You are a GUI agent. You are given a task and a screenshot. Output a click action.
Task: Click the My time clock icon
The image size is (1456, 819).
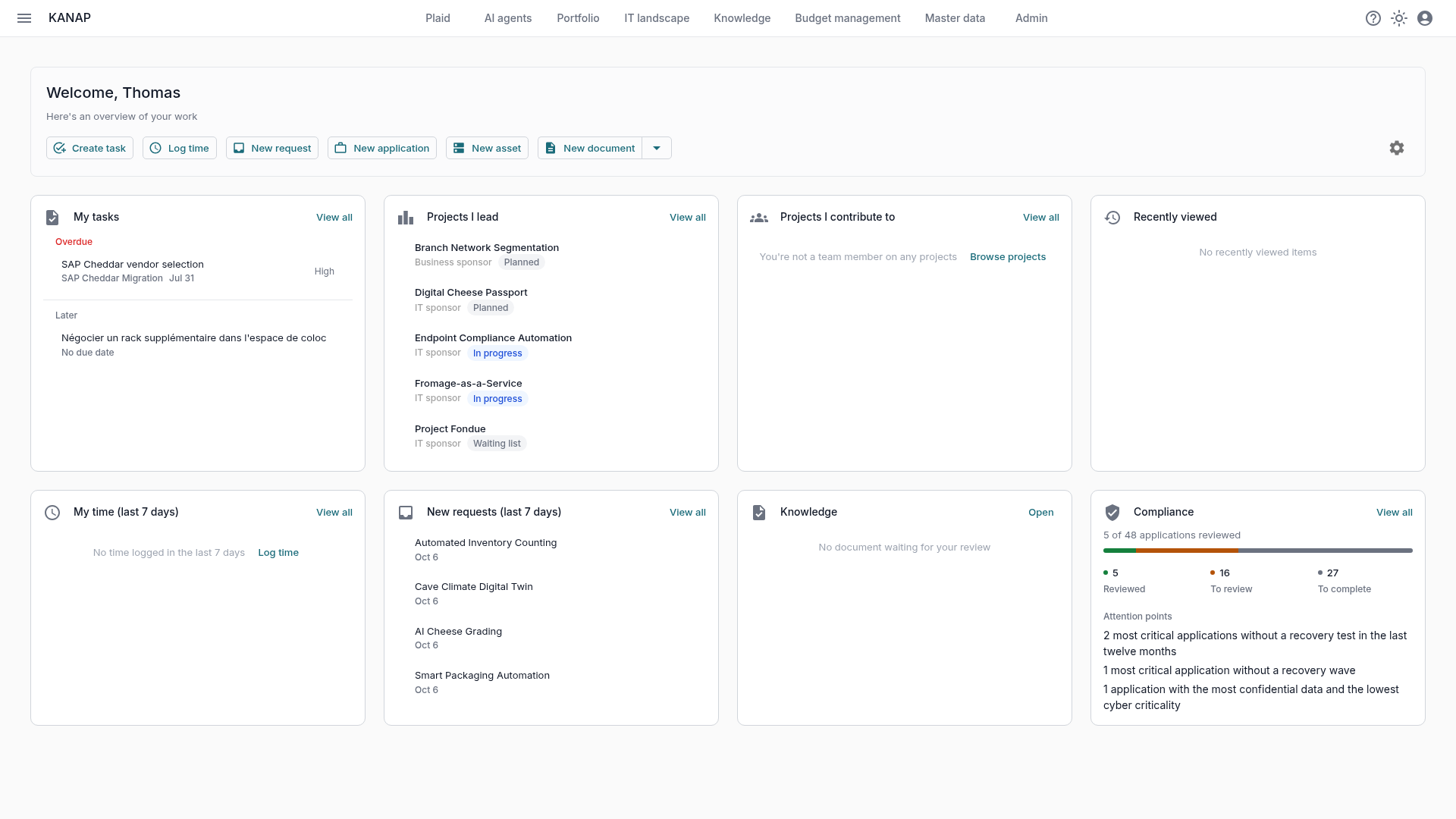[x=52, y=513]
